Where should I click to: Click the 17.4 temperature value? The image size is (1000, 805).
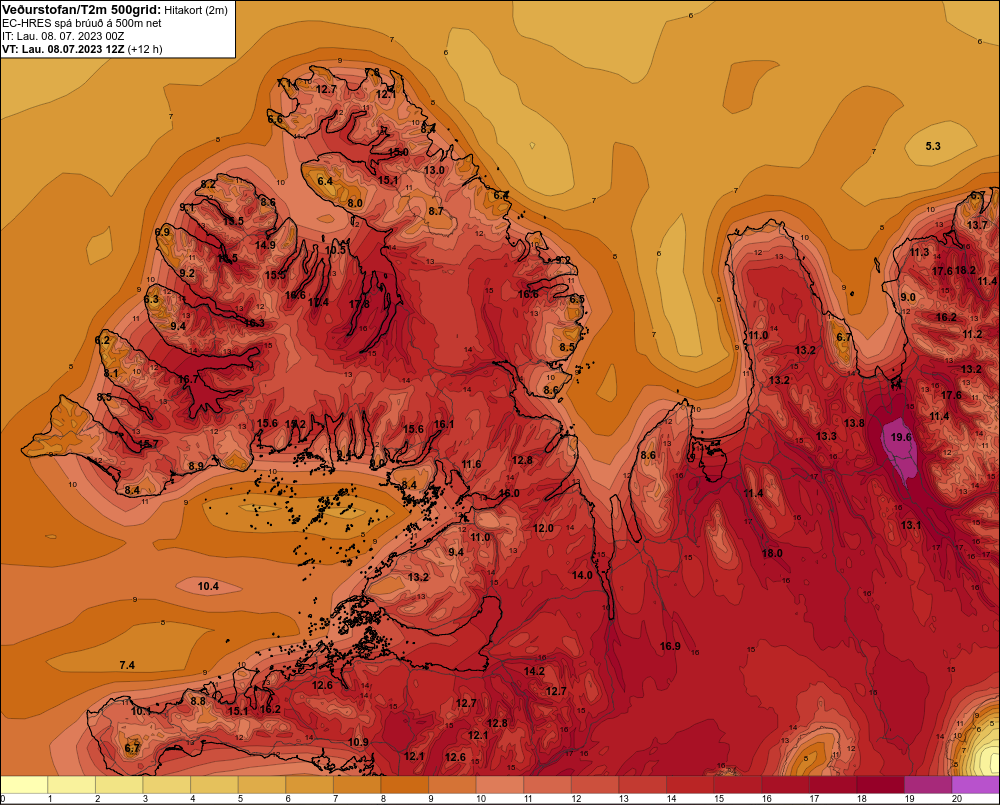click(x=318, y=302)
